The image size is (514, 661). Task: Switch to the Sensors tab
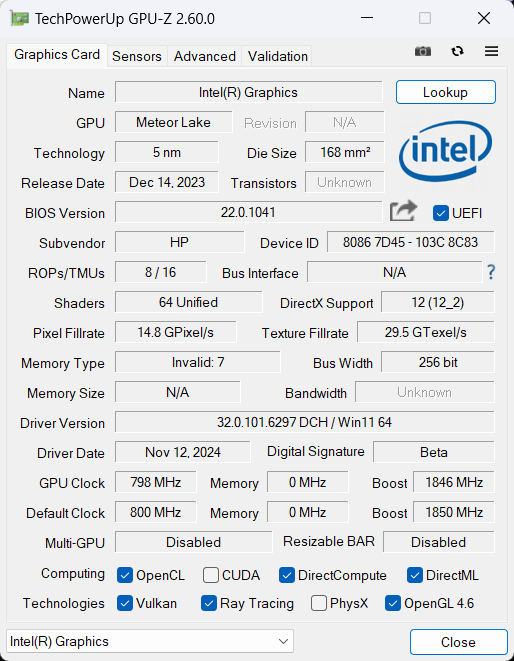pos(137,56)
